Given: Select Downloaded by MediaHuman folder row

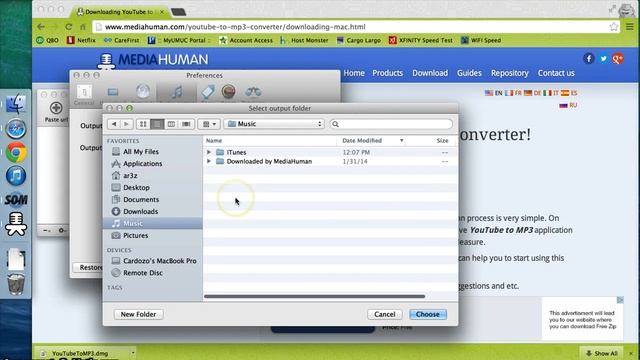Looking at the screenshot, I should [330, 162].
